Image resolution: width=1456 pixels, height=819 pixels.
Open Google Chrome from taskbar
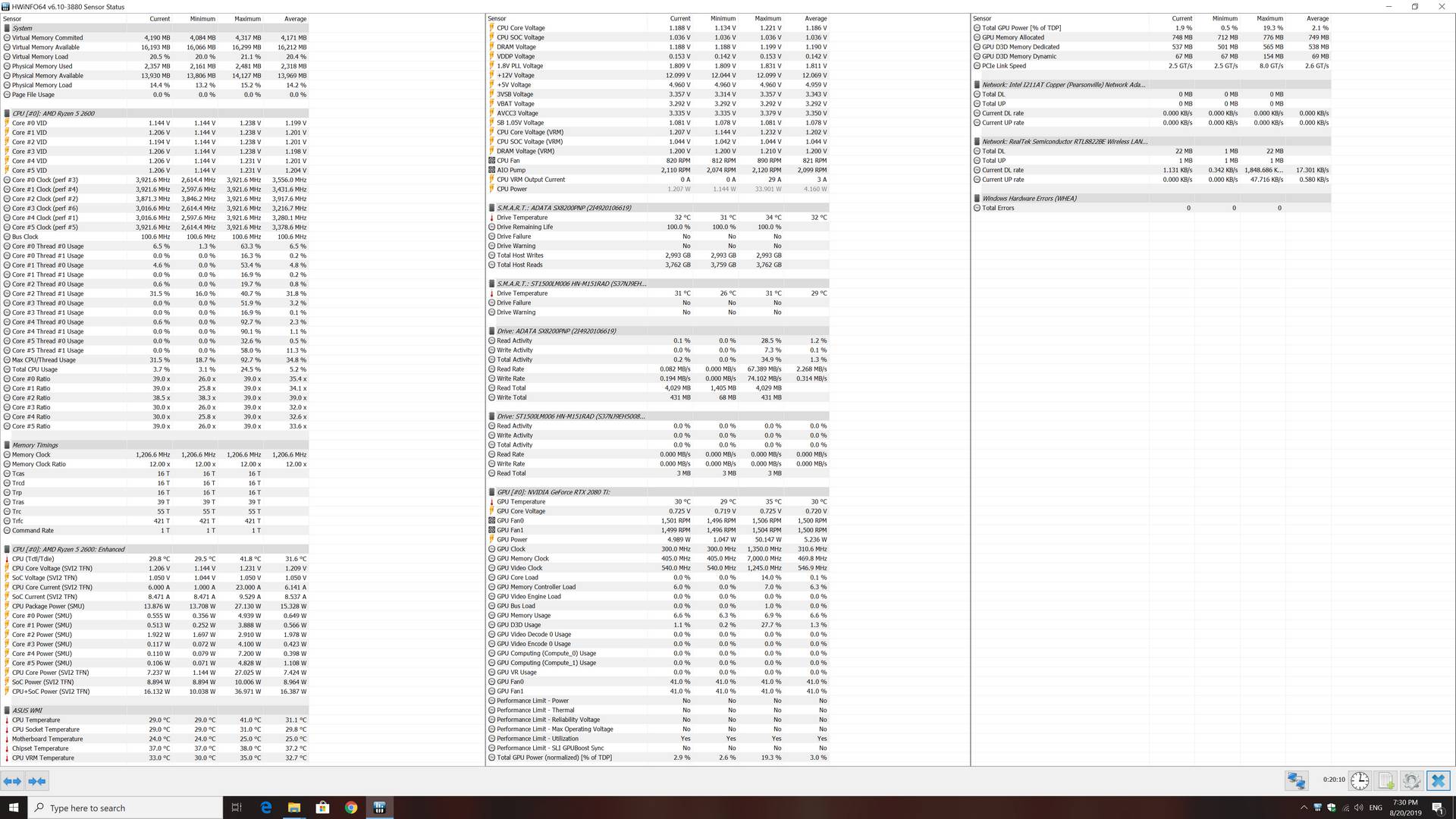click(351, 808)
